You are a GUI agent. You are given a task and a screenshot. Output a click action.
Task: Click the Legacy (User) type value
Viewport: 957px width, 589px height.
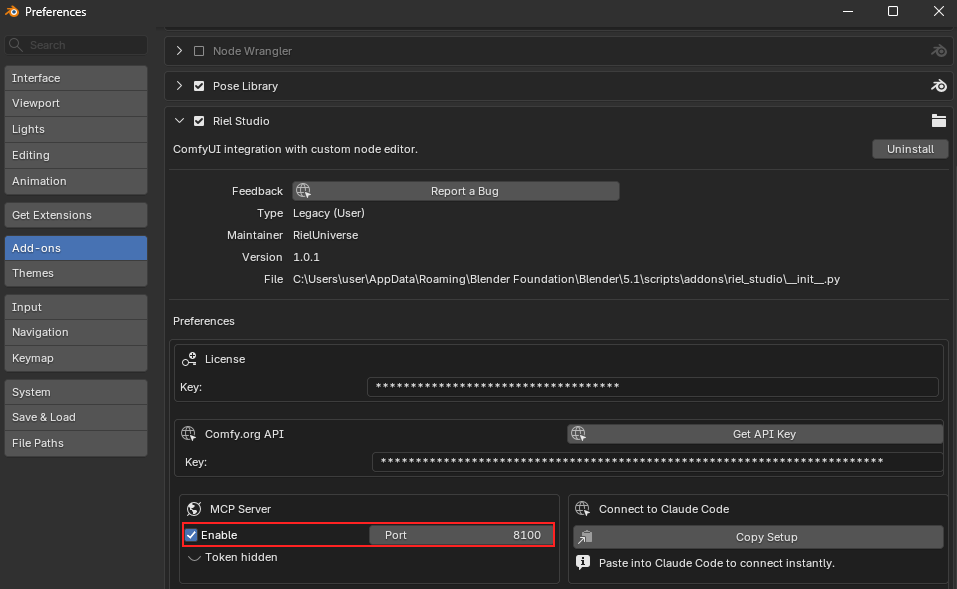(329, 213)
